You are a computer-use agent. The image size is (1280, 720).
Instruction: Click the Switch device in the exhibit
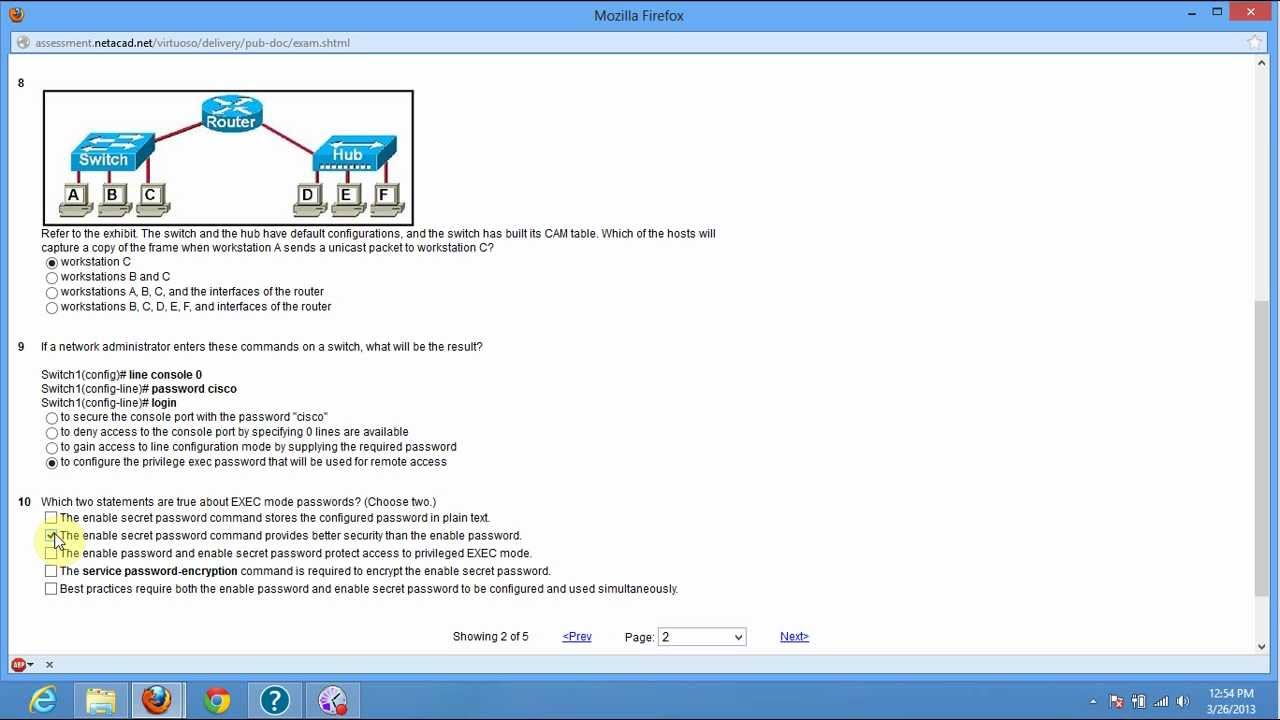(x=112, y=152)
